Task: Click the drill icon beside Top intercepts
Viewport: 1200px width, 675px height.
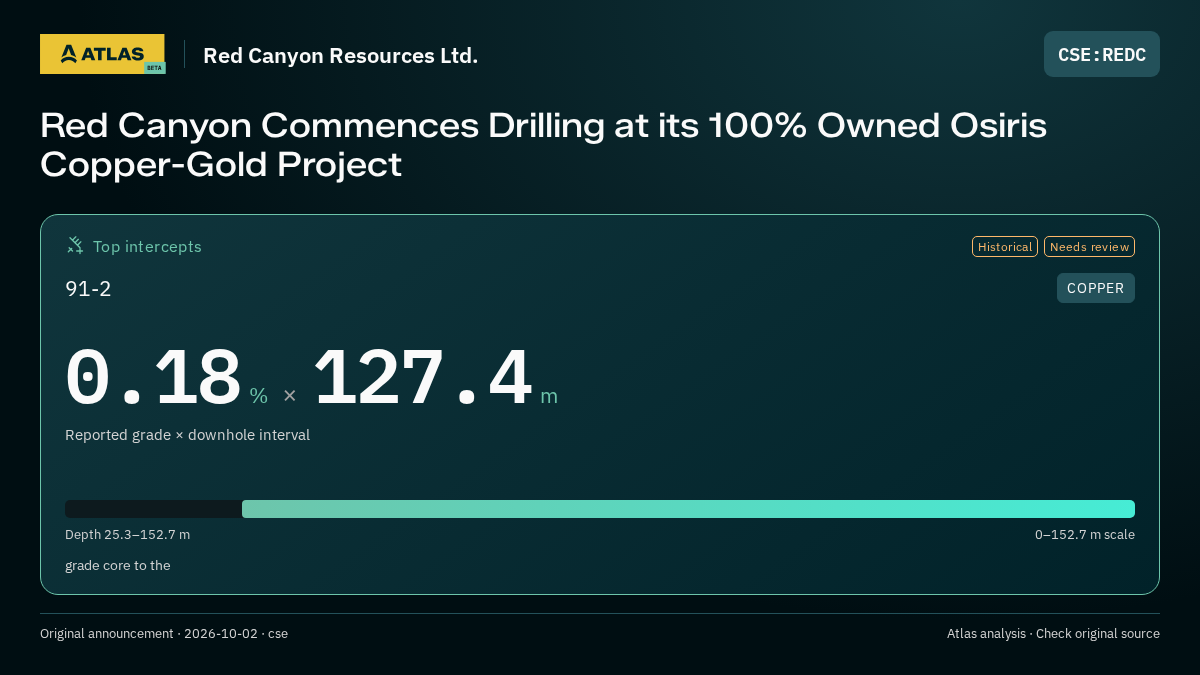Action: pyautogui.click(x=75, y=245)
